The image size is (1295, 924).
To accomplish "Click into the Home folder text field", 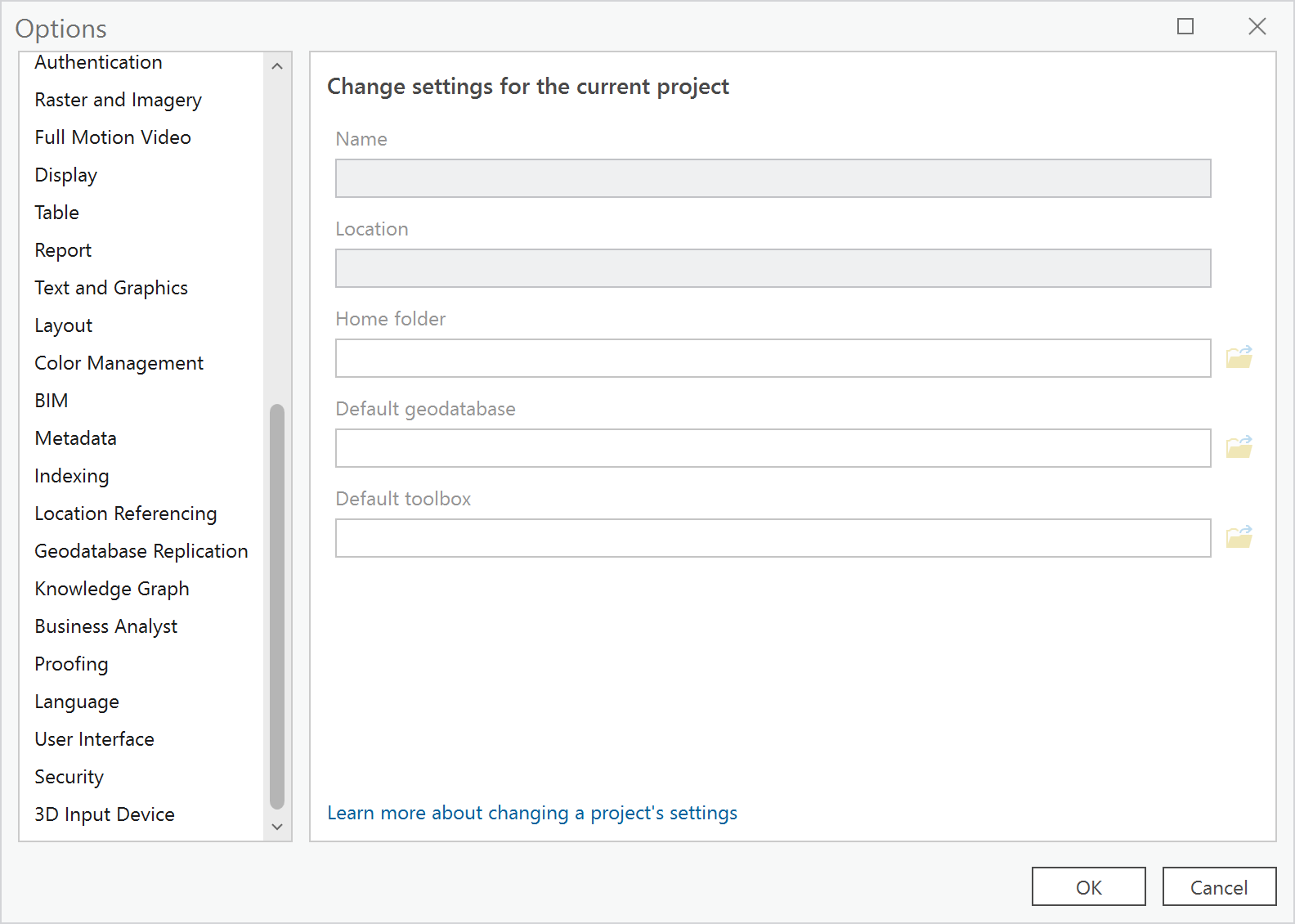I will pos(773,358).
